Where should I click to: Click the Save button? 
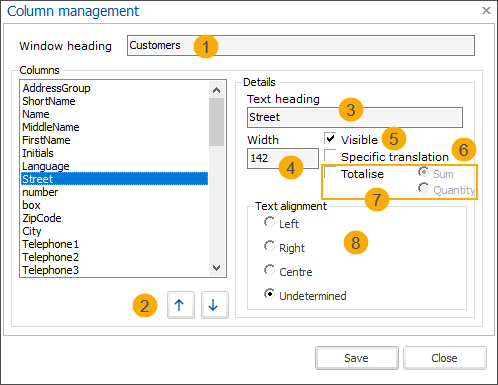point(357,358)
